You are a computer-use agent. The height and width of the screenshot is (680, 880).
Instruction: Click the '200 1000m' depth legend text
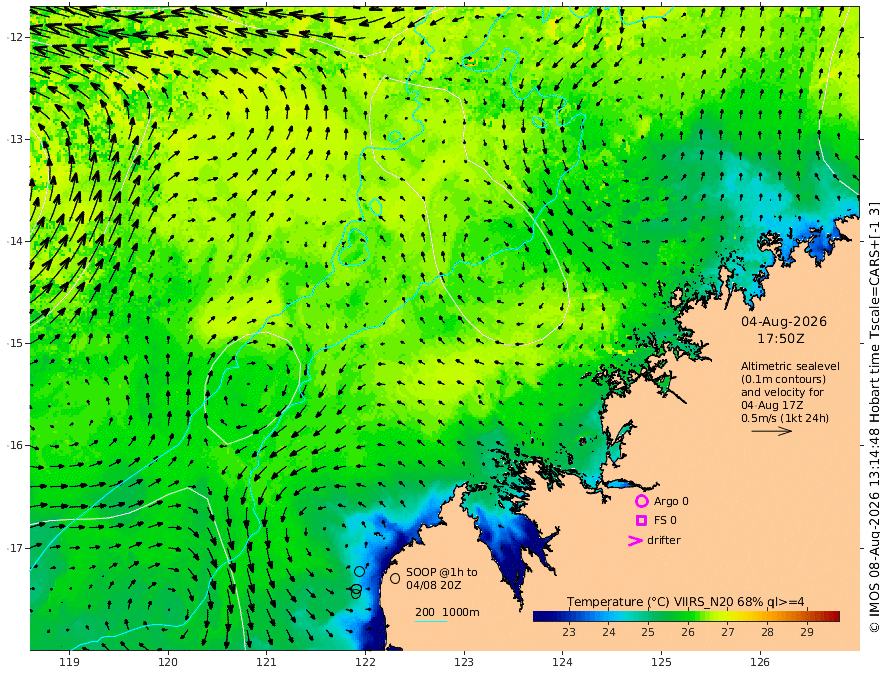click(x=447, y=612)
